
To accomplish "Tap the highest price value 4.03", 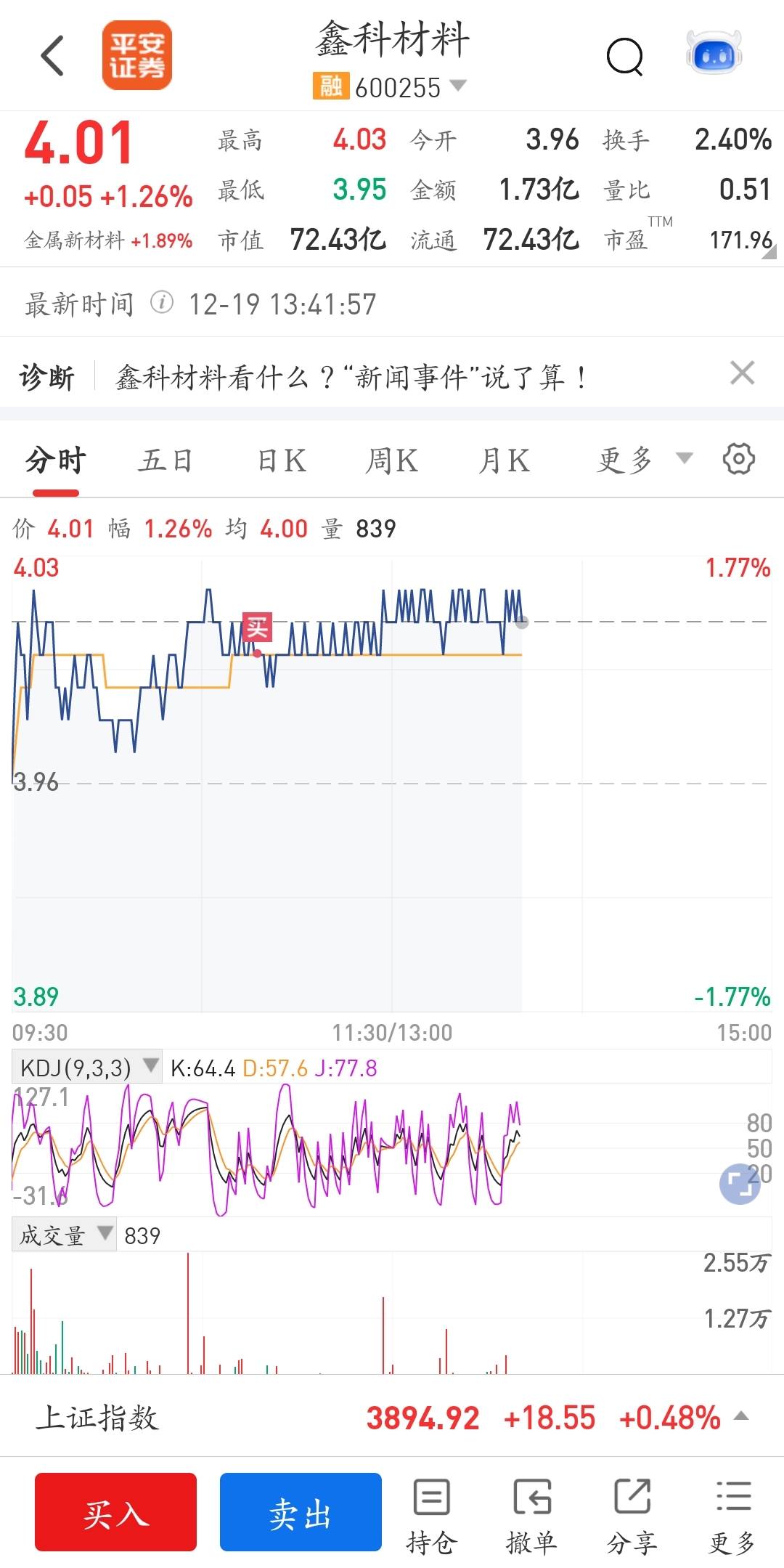I will pyautogui.click(x=359, y=139).
